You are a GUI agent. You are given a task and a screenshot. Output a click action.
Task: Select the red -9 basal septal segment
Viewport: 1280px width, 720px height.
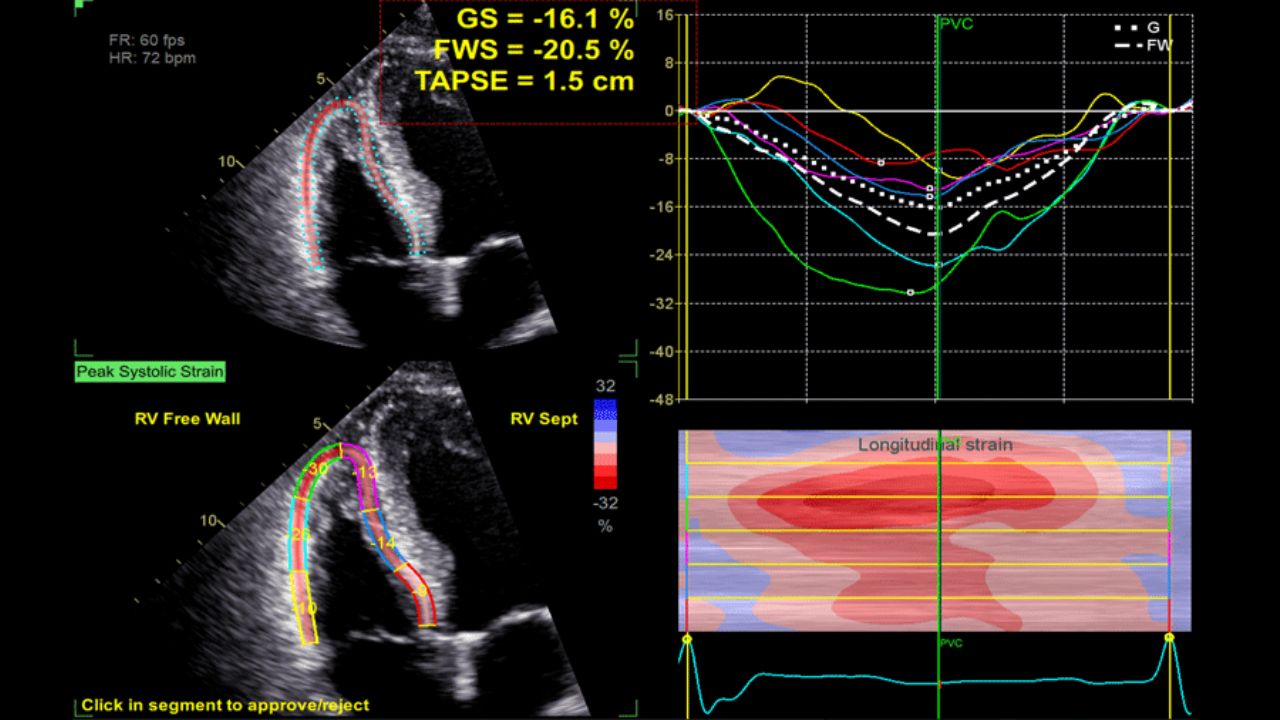tap(420, 594)
